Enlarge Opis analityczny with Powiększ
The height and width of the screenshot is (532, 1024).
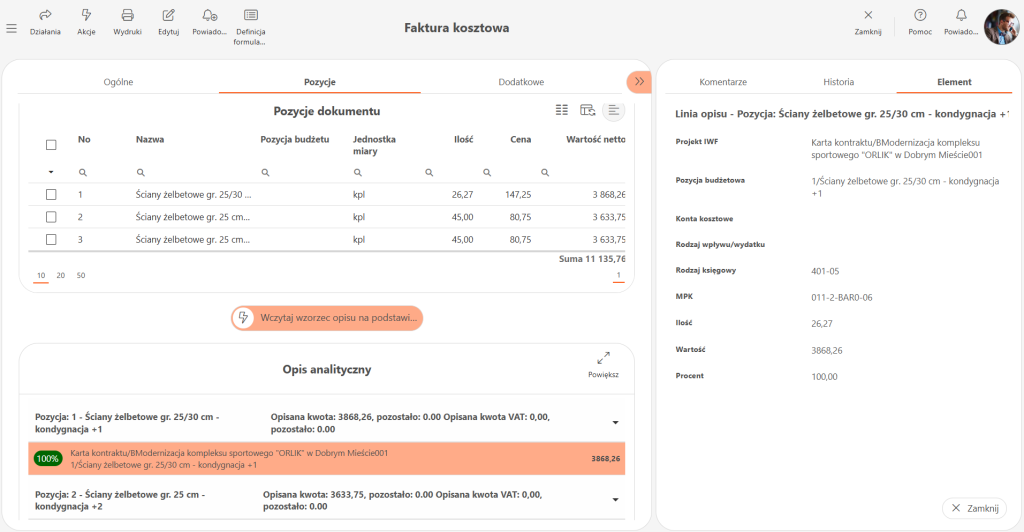603,365
